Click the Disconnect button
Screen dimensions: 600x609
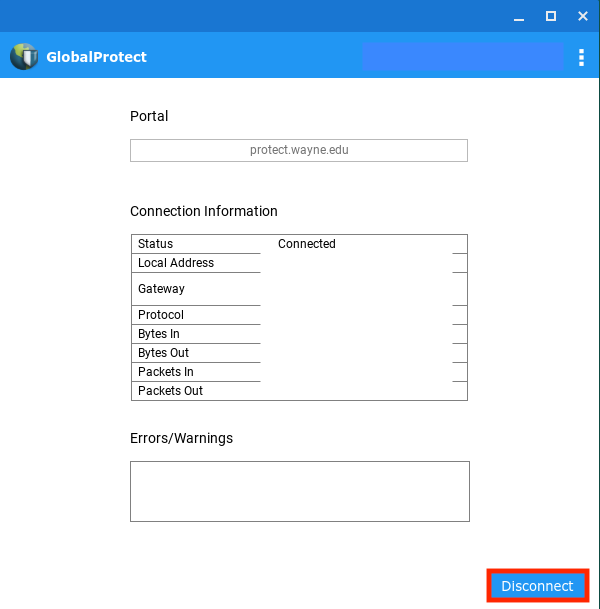538,586
